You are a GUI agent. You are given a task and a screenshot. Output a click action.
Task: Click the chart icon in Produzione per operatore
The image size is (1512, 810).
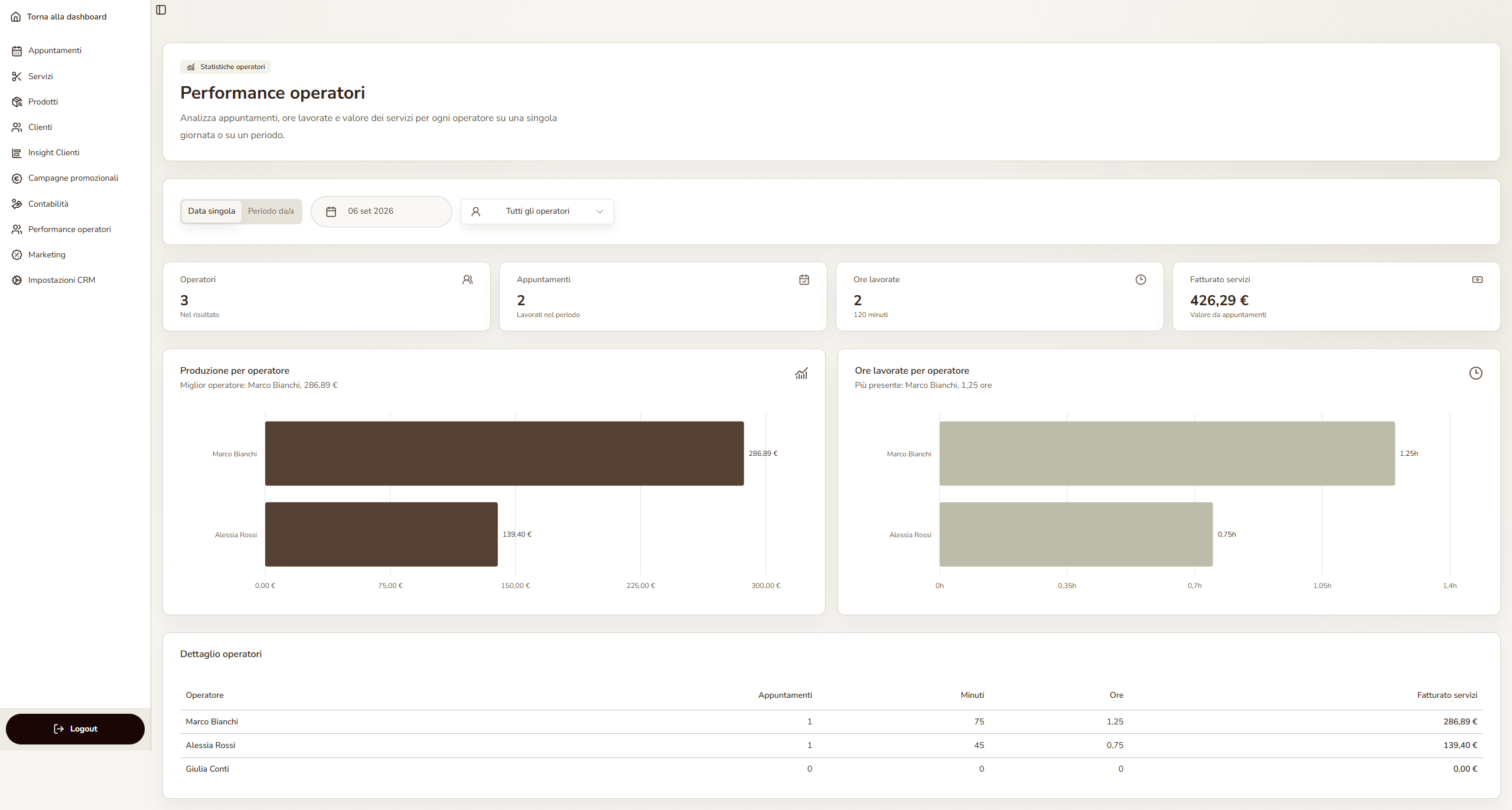(801, 373)
